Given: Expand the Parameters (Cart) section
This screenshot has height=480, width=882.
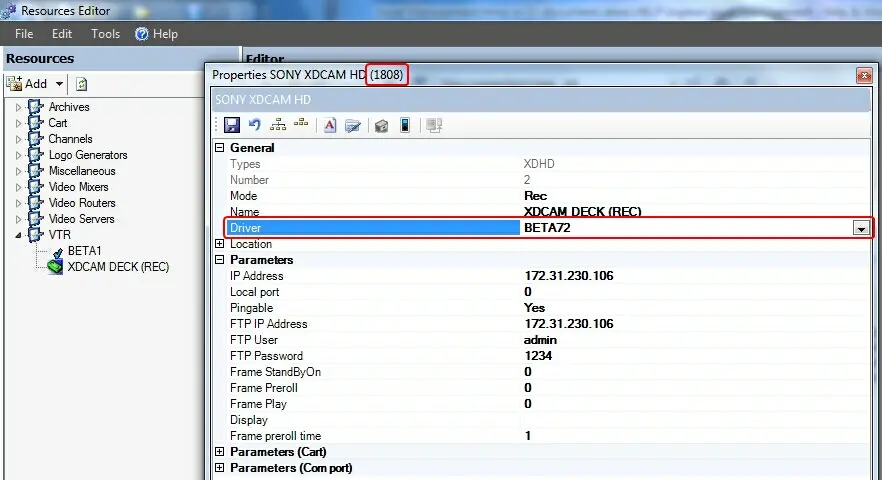Looking at the screenshot, I should pyautogui.click(x=220, y=452).
